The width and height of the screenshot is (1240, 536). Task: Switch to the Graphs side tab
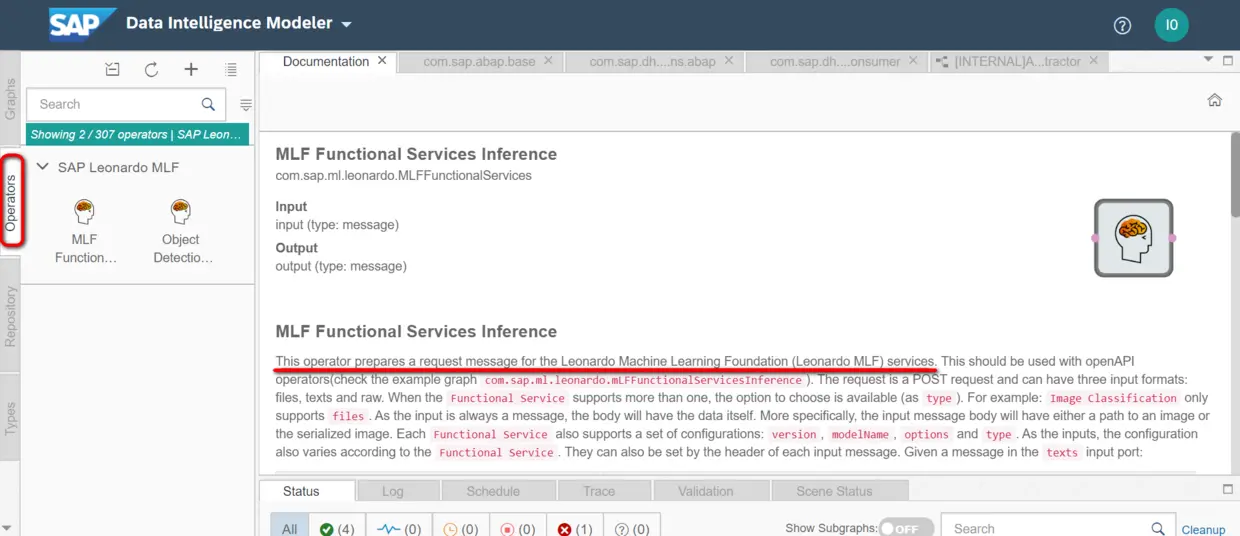(x=10, y=100)
